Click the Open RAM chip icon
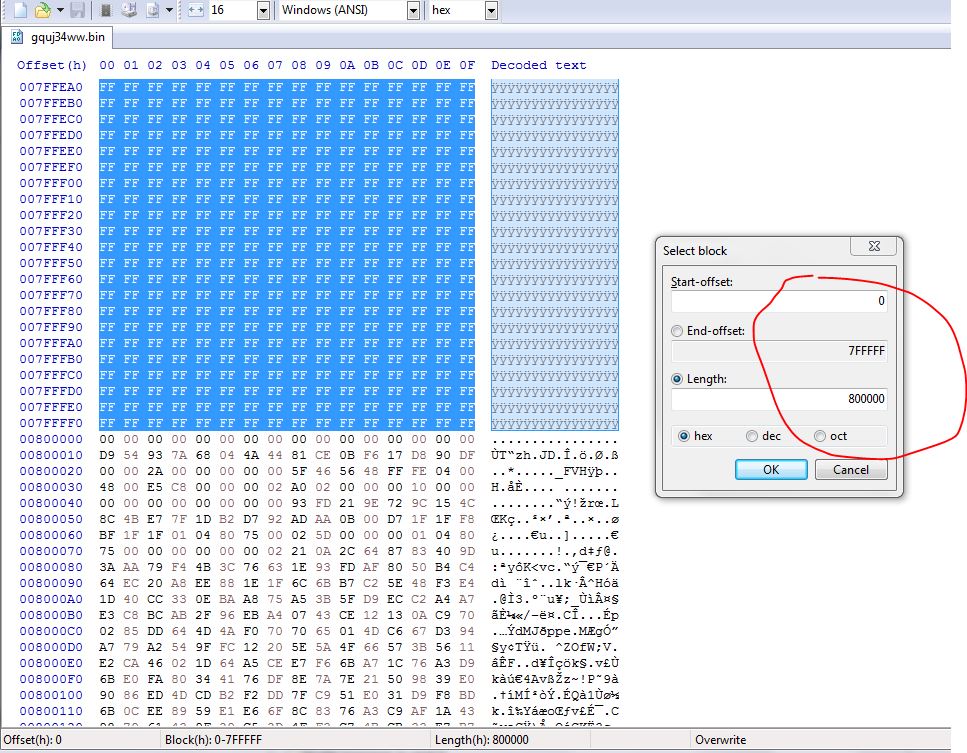 tap(106, 10)
